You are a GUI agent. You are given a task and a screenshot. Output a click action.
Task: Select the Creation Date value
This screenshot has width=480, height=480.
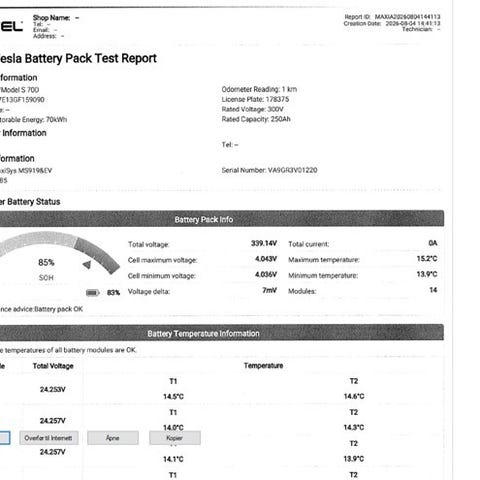[x=413, y=23]
